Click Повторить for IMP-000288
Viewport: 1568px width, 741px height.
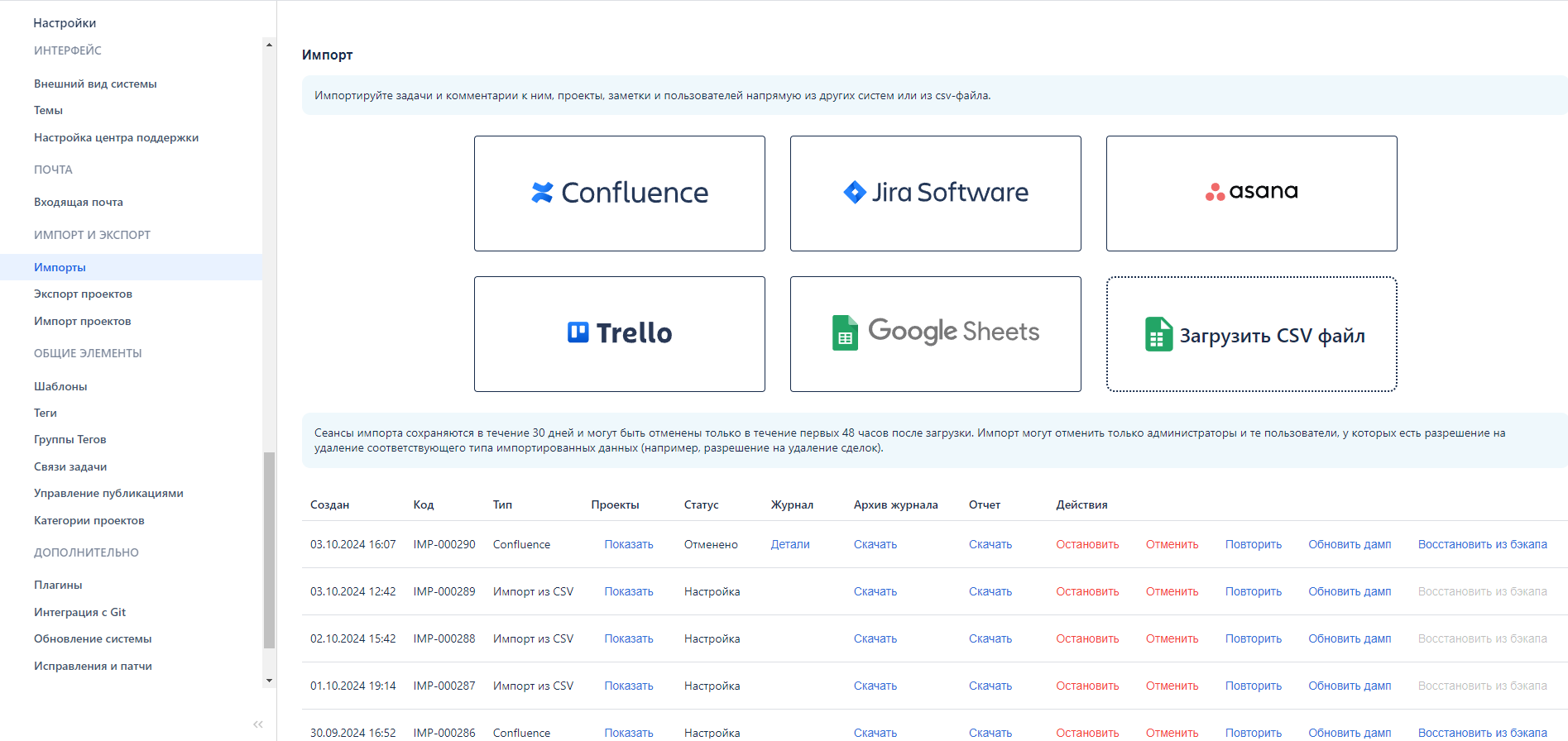click(x=1254, y=638)
